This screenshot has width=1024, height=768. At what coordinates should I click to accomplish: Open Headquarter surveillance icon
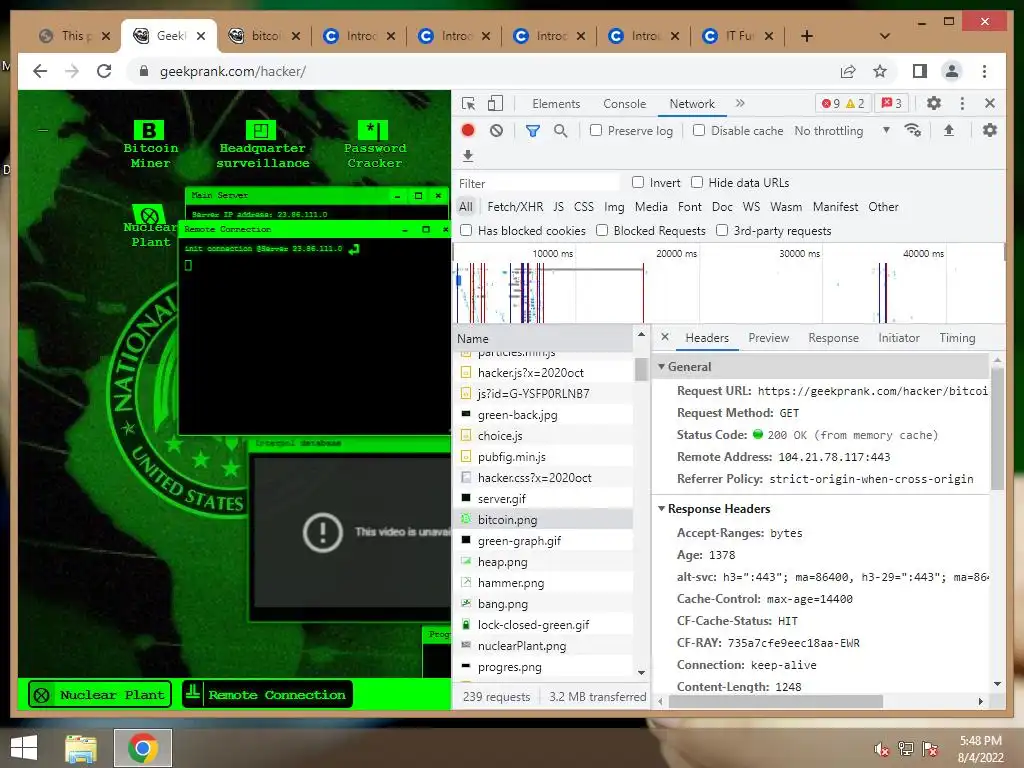(263, 144)
